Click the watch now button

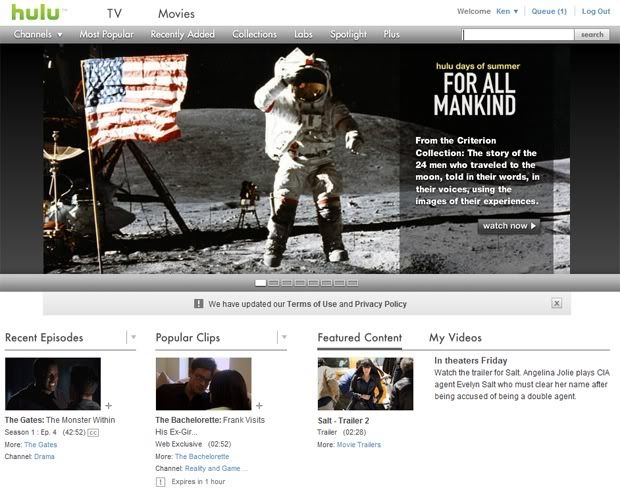[x=509, y=226]
